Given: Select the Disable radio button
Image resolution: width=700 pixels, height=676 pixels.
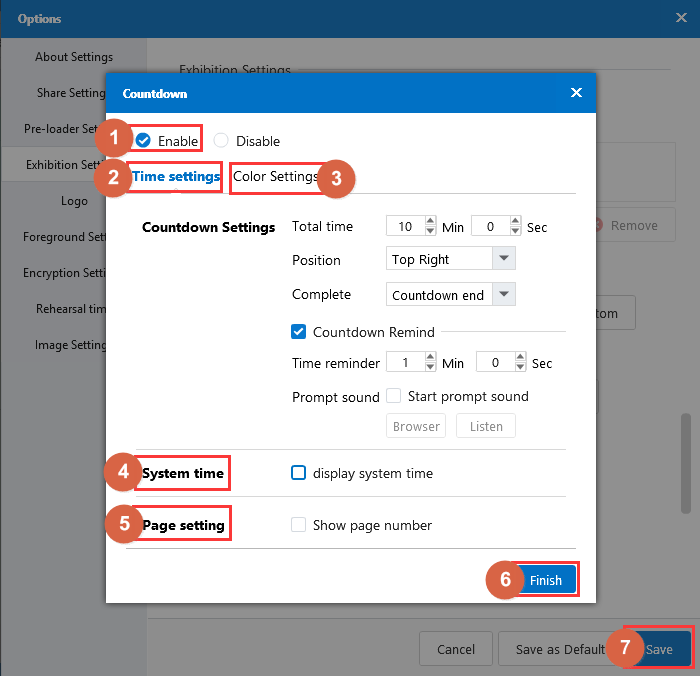Looking at the screenshot, I should coord(221,140).
